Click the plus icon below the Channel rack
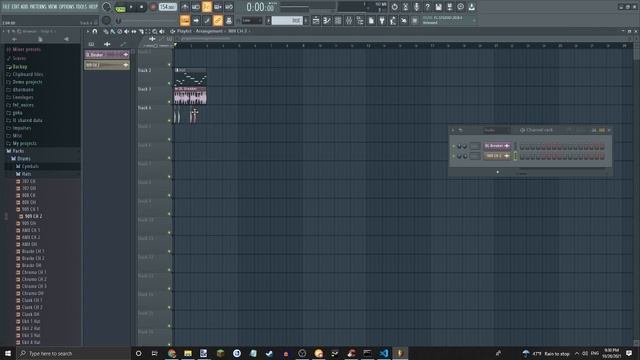Image resolution: width=640 pixels, height=360 pixels. point(498,172)
